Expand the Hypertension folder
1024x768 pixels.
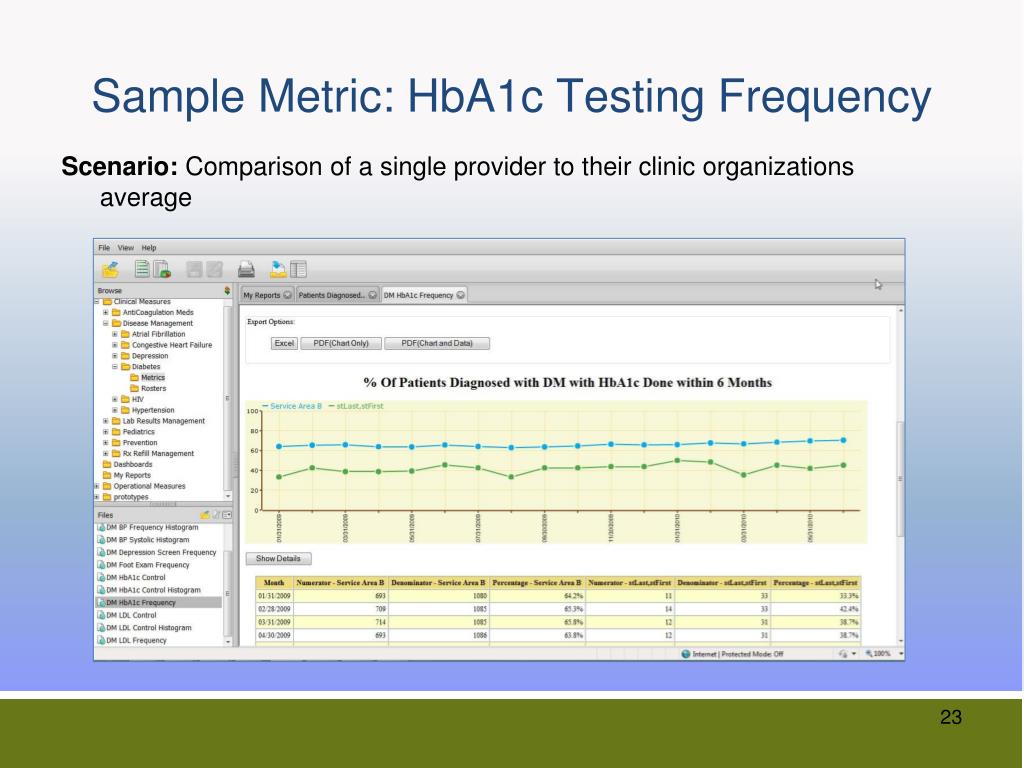[x=115, y=410]
